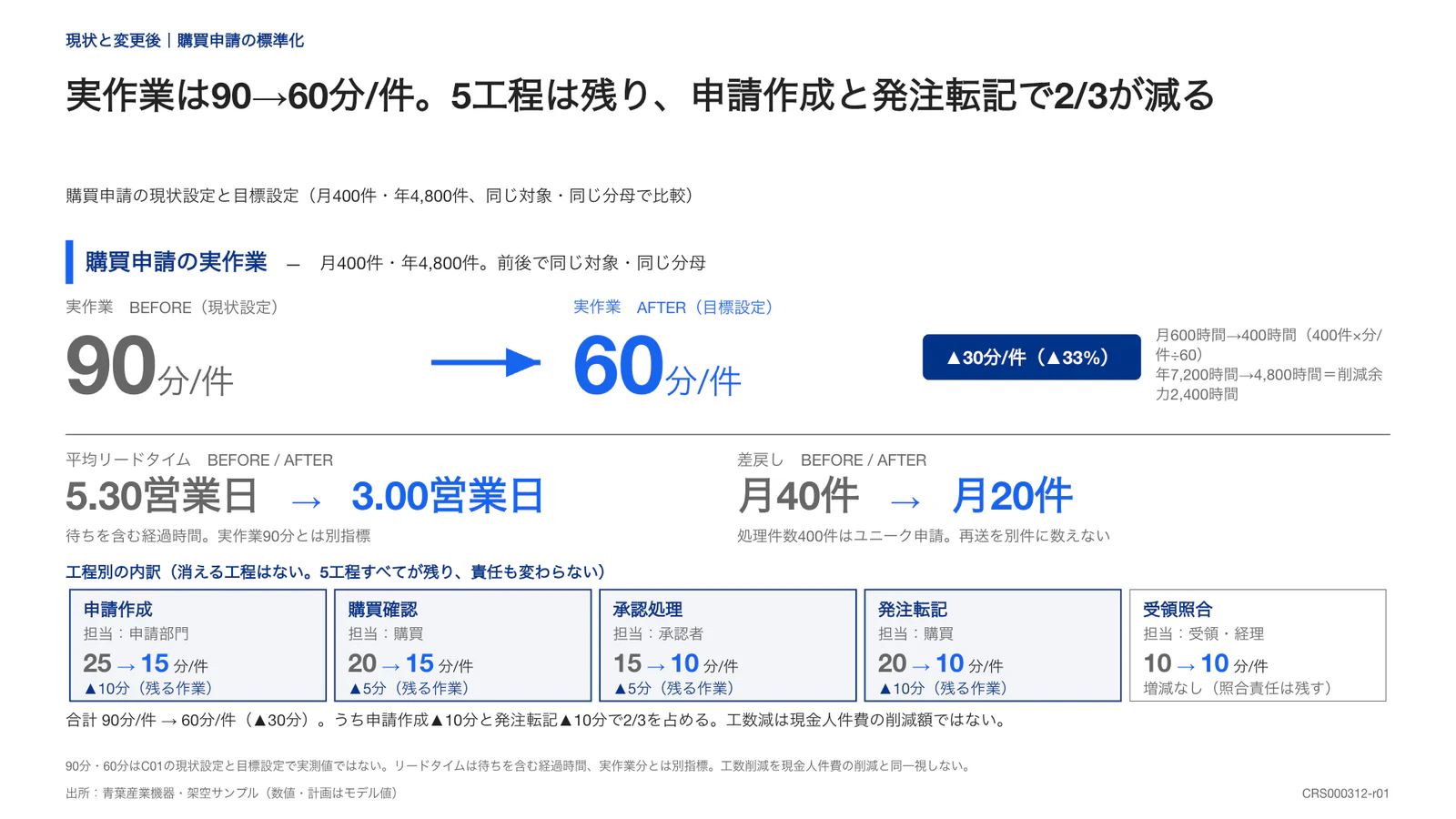Click the note '月400件・年4,800件。前後で同じ対象・同じ分母'

[512, 263]
